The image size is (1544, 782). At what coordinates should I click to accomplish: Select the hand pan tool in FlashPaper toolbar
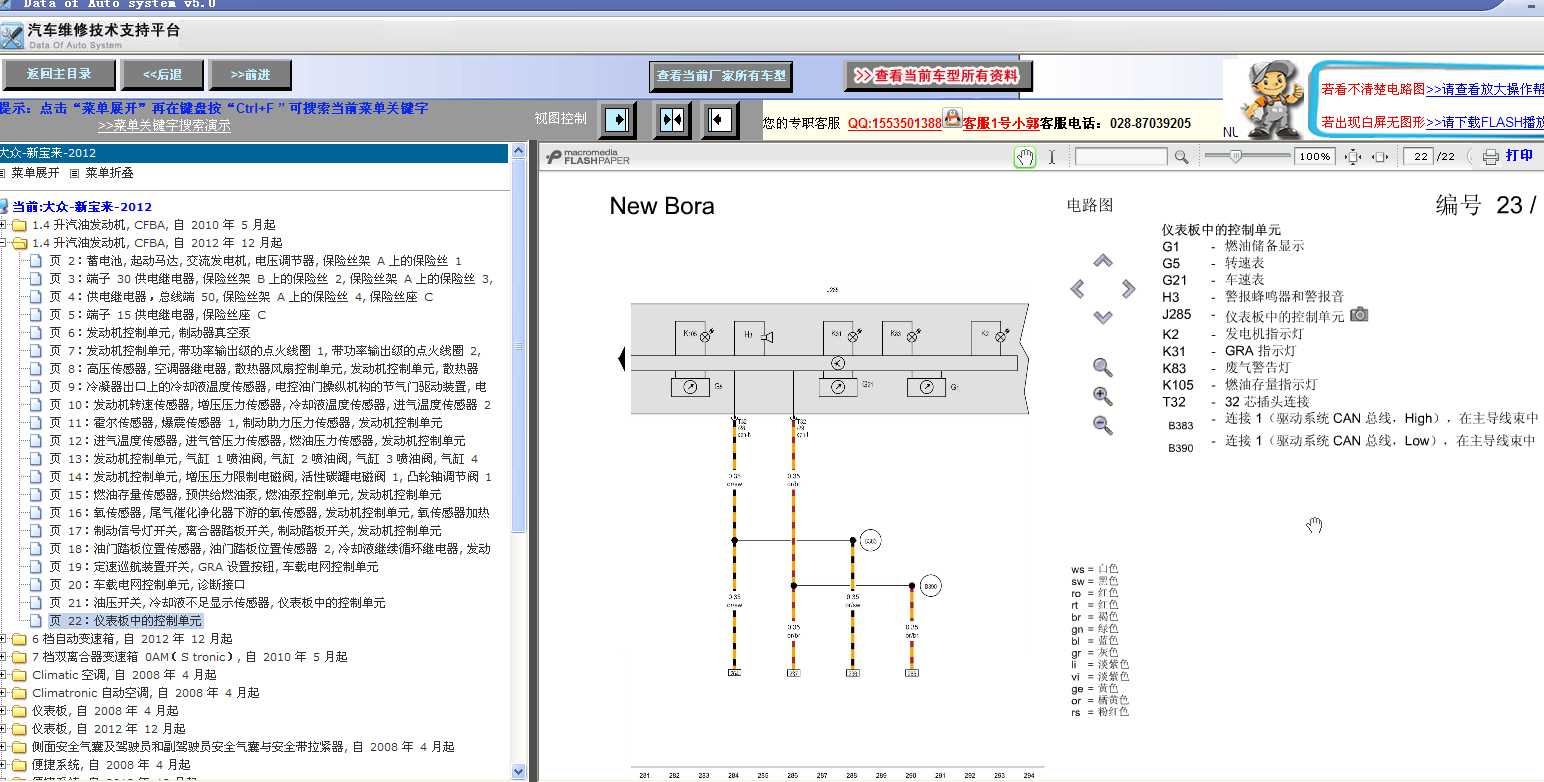[1025, 157]
